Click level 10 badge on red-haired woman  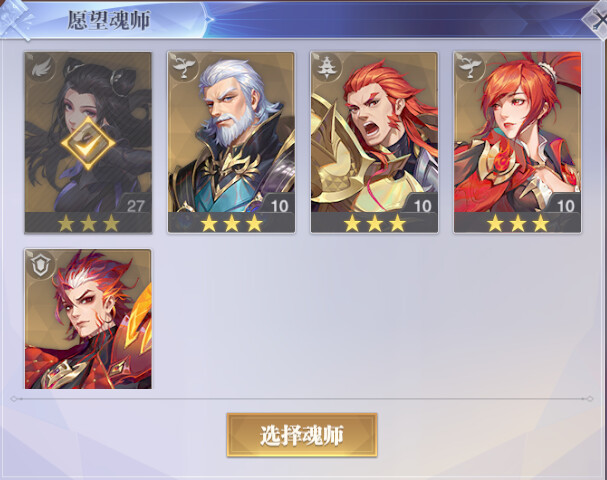pyautogui.click(x=565, y=205)
